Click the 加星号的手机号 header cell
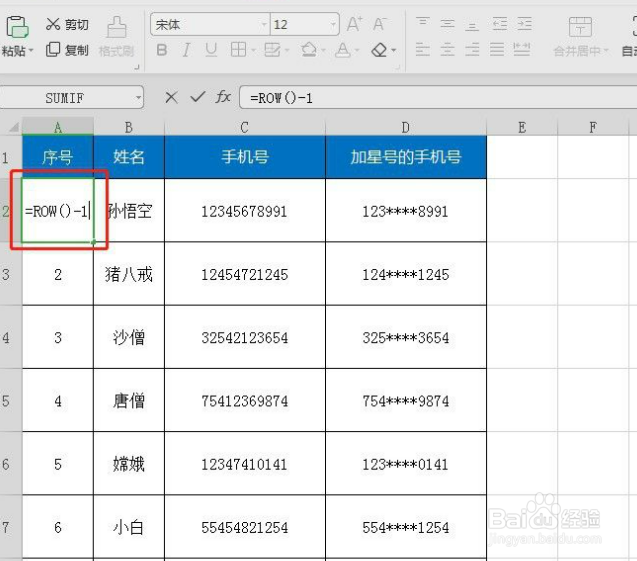Image resolution: width=637 pixels, height=561 pixels. (406, 157)
